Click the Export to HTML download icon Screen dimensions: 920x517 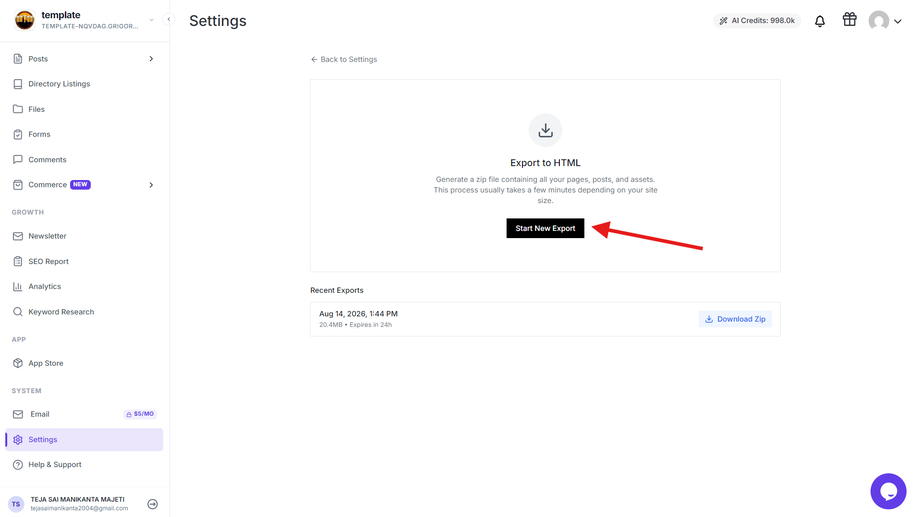(545, 130)
